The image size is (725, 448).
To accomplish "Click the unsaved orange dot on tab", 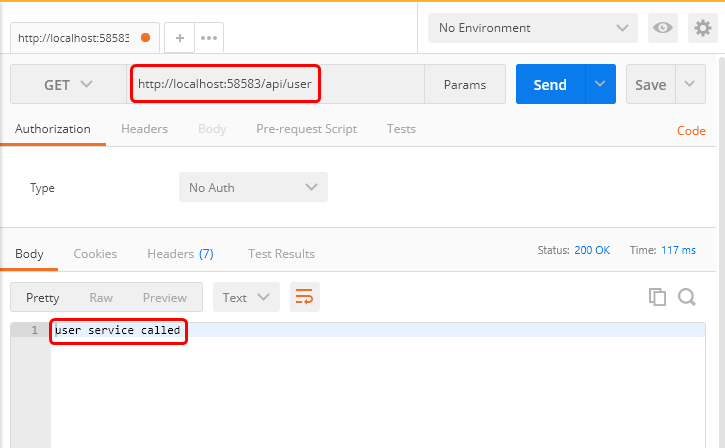I will click(x=146, y=38).
